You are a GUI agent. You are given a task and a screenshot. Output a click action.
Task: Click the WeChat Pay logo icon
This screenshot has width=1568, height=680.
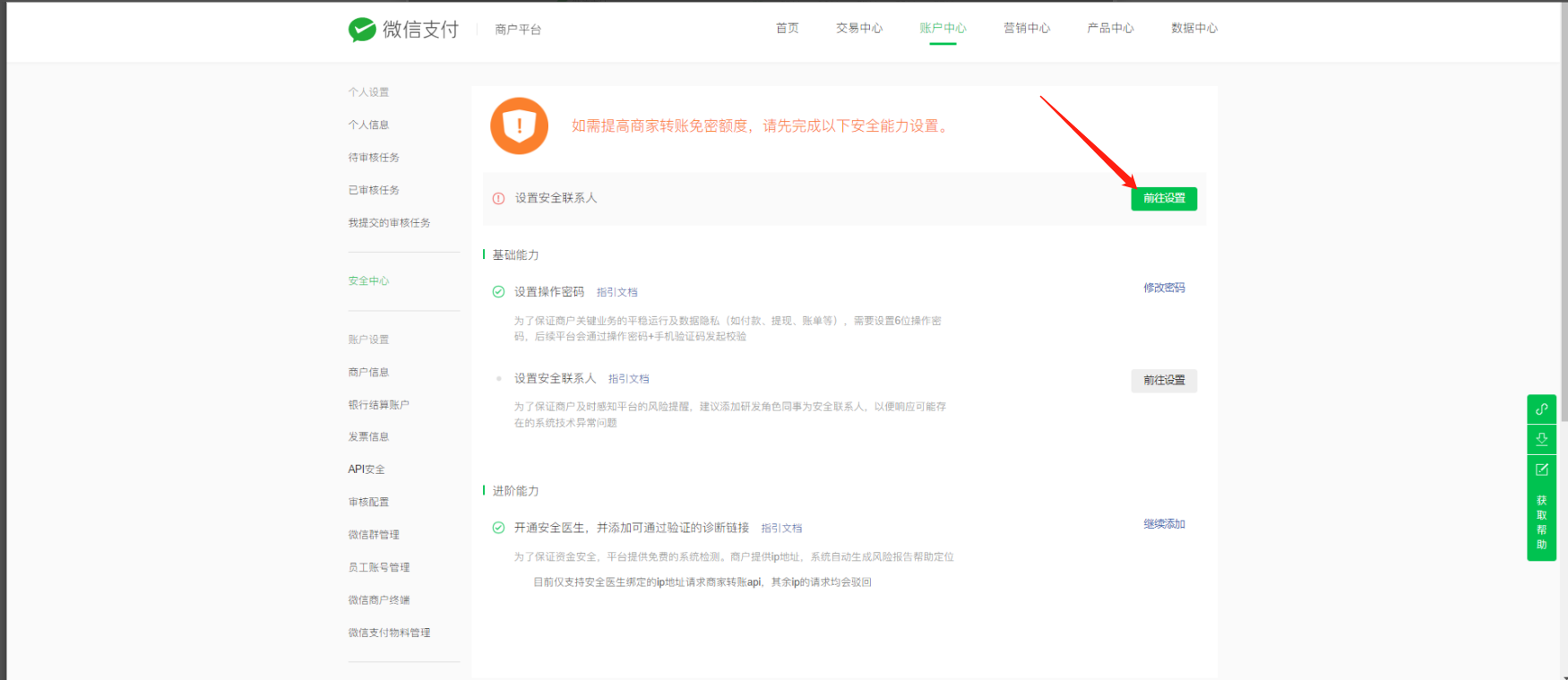click(362, 30)
